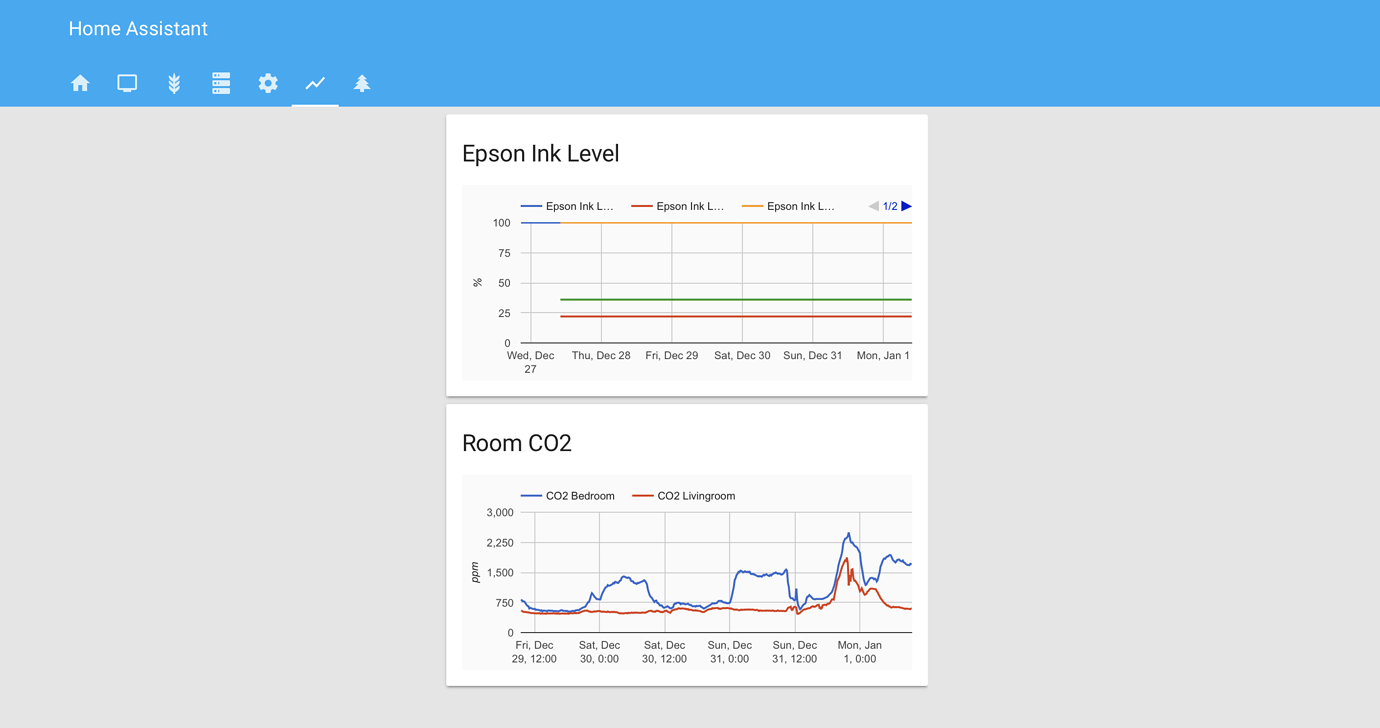
Task: Click the 1/2 page indicator
Action: tap(889, 206)
